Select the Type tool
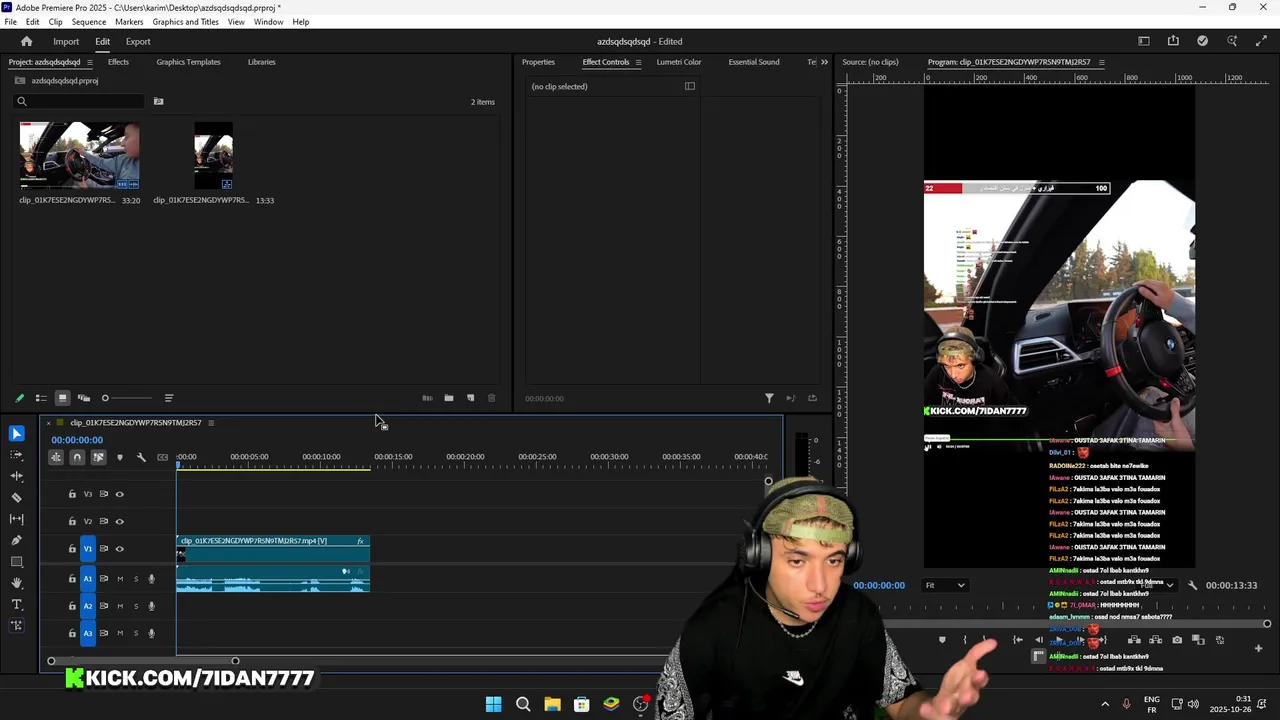Viewport: 1280px width, 720px height. pyautogui.click(x=16, y=604)
